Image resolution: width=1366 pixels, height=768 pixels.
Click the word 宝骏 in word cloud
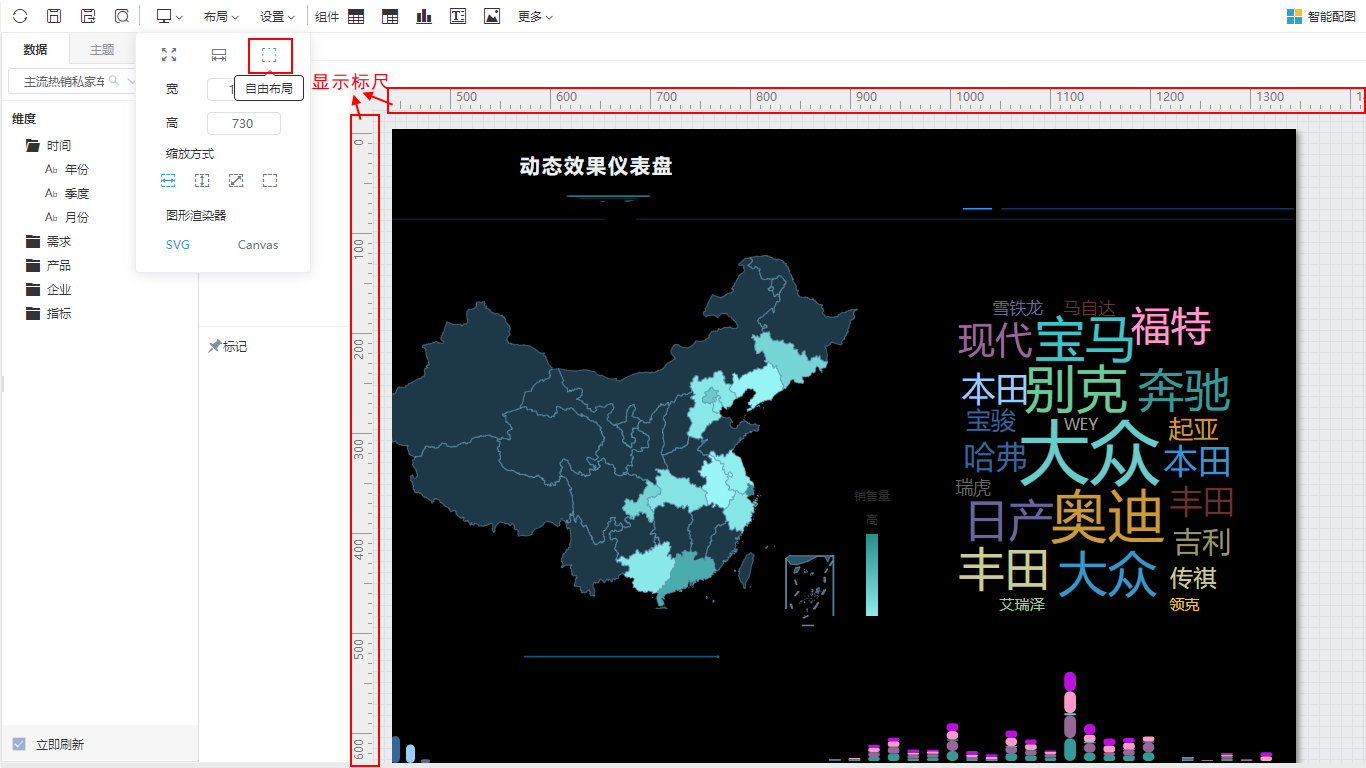991,420
